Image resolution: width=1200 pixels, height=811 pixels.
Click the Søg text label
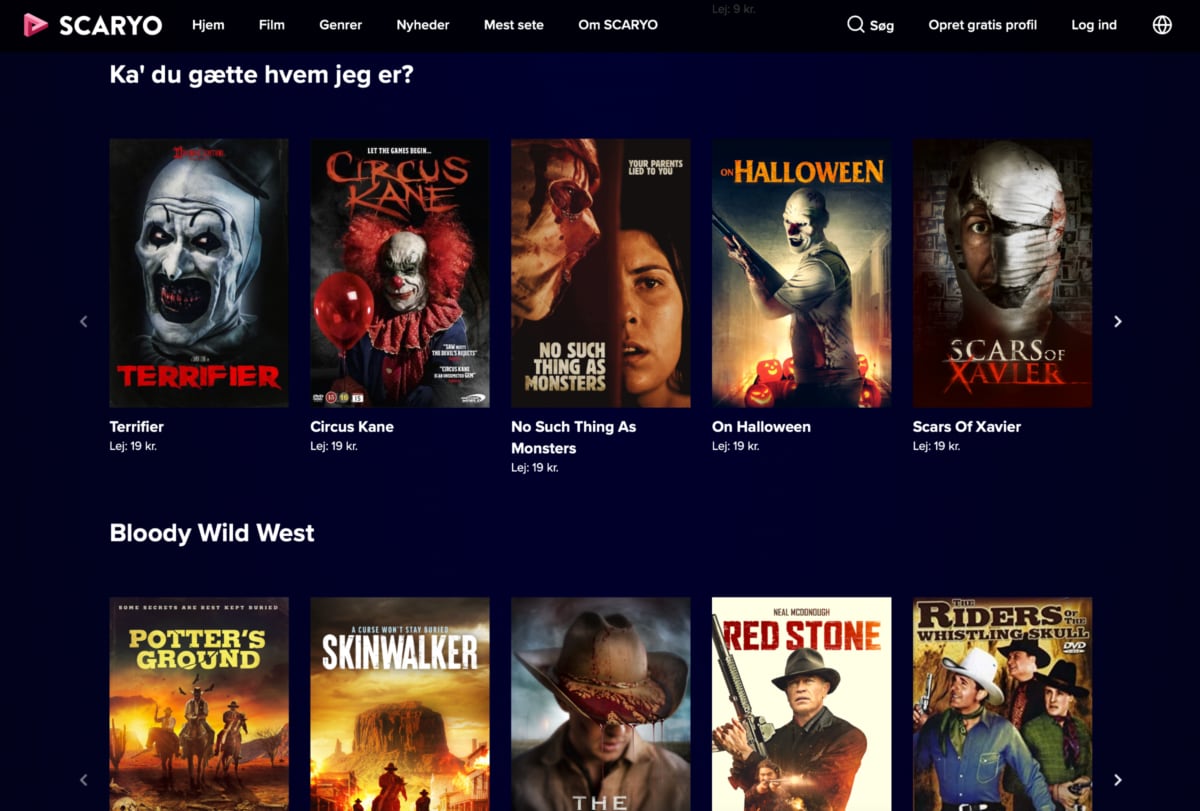(882, 26)
